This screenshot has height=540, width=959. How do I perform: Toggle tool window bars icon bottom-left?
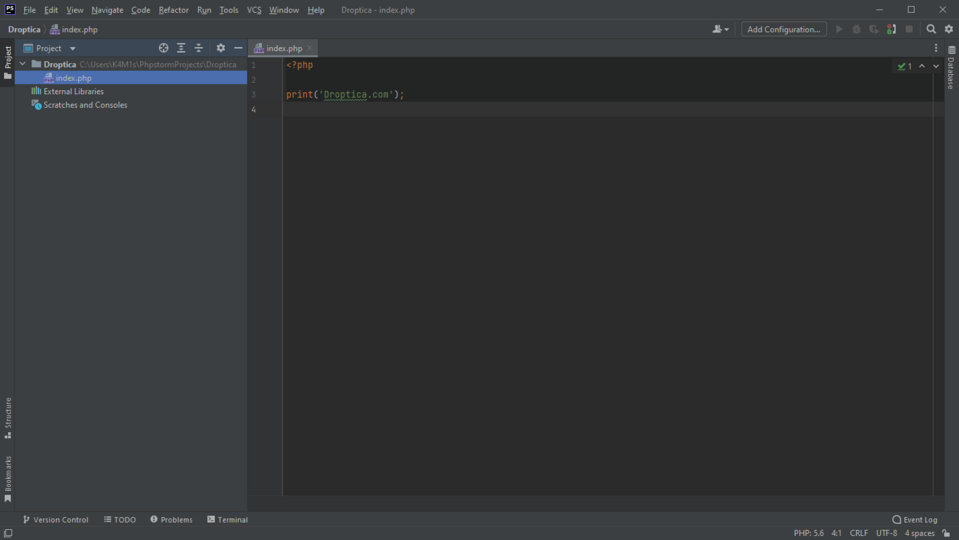[x=8, y=533]
